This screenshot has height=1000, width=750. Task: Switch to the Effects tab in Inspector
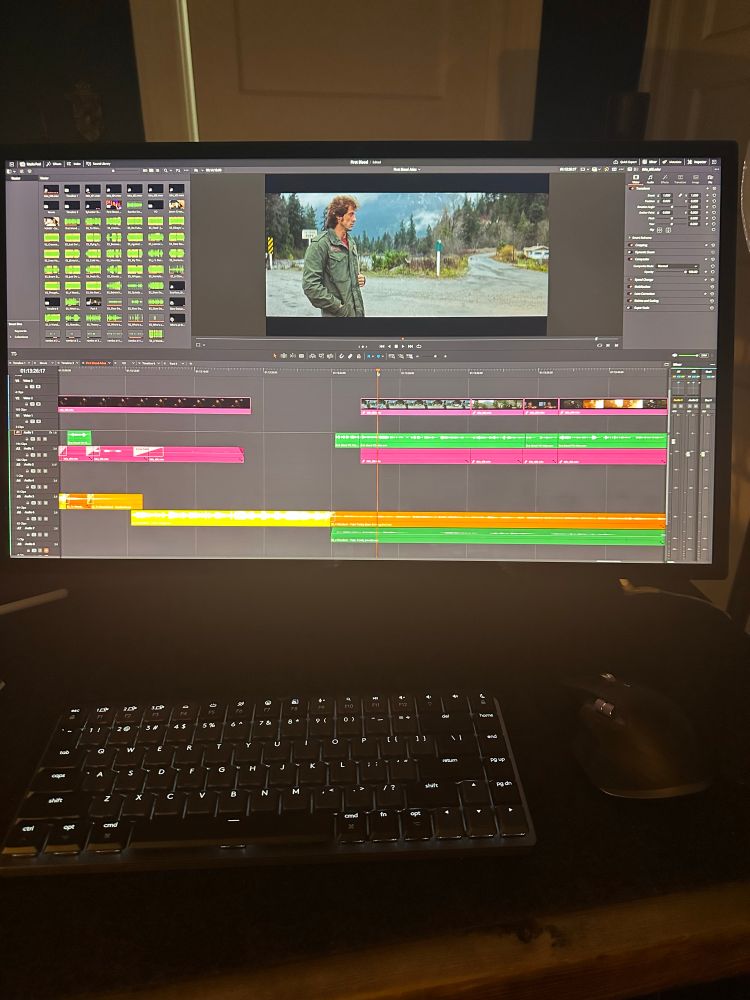coord(665,179)
